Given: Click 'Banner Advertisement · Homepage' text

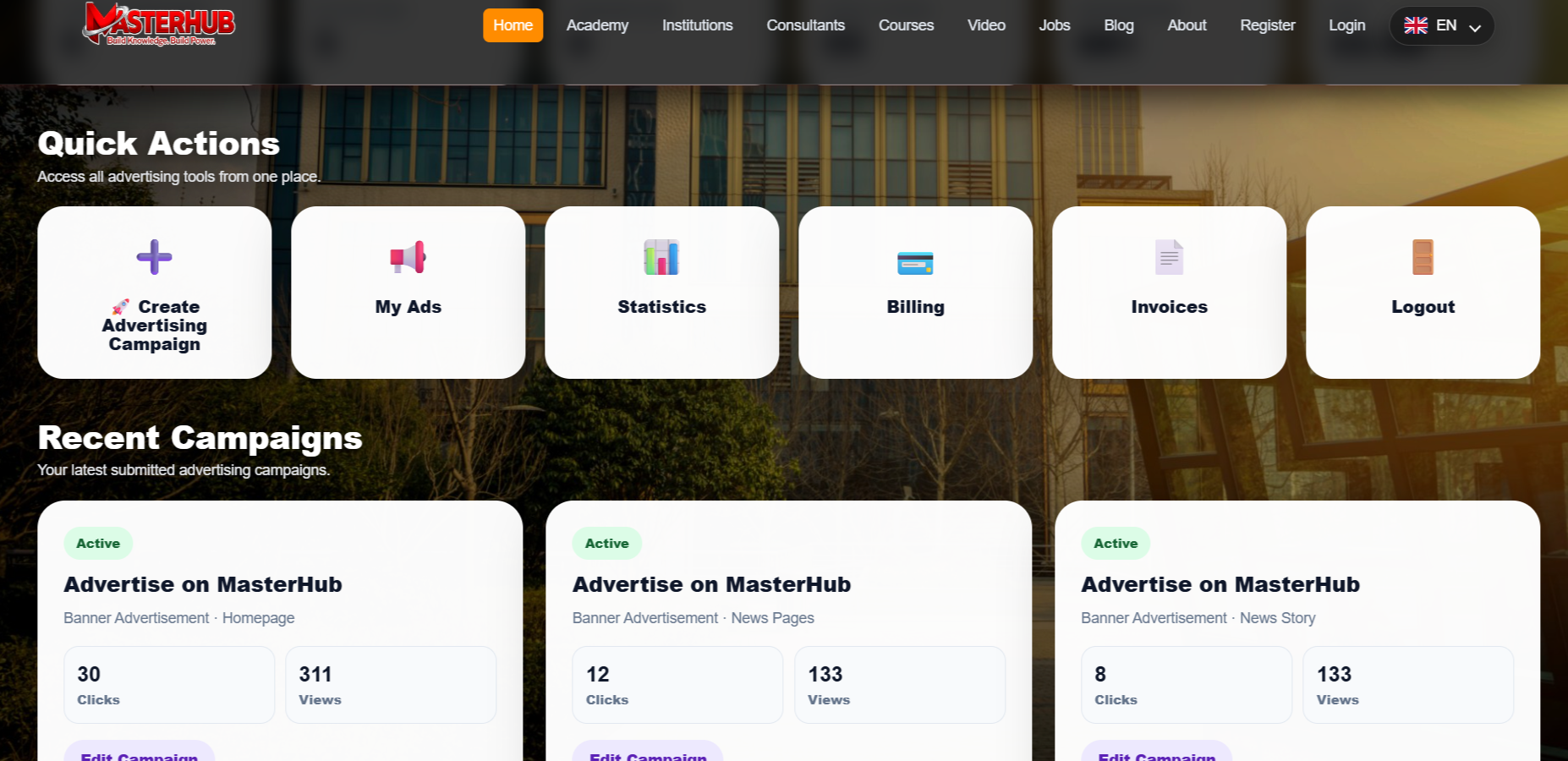Looking at the screenshot, I should [179, 618].
